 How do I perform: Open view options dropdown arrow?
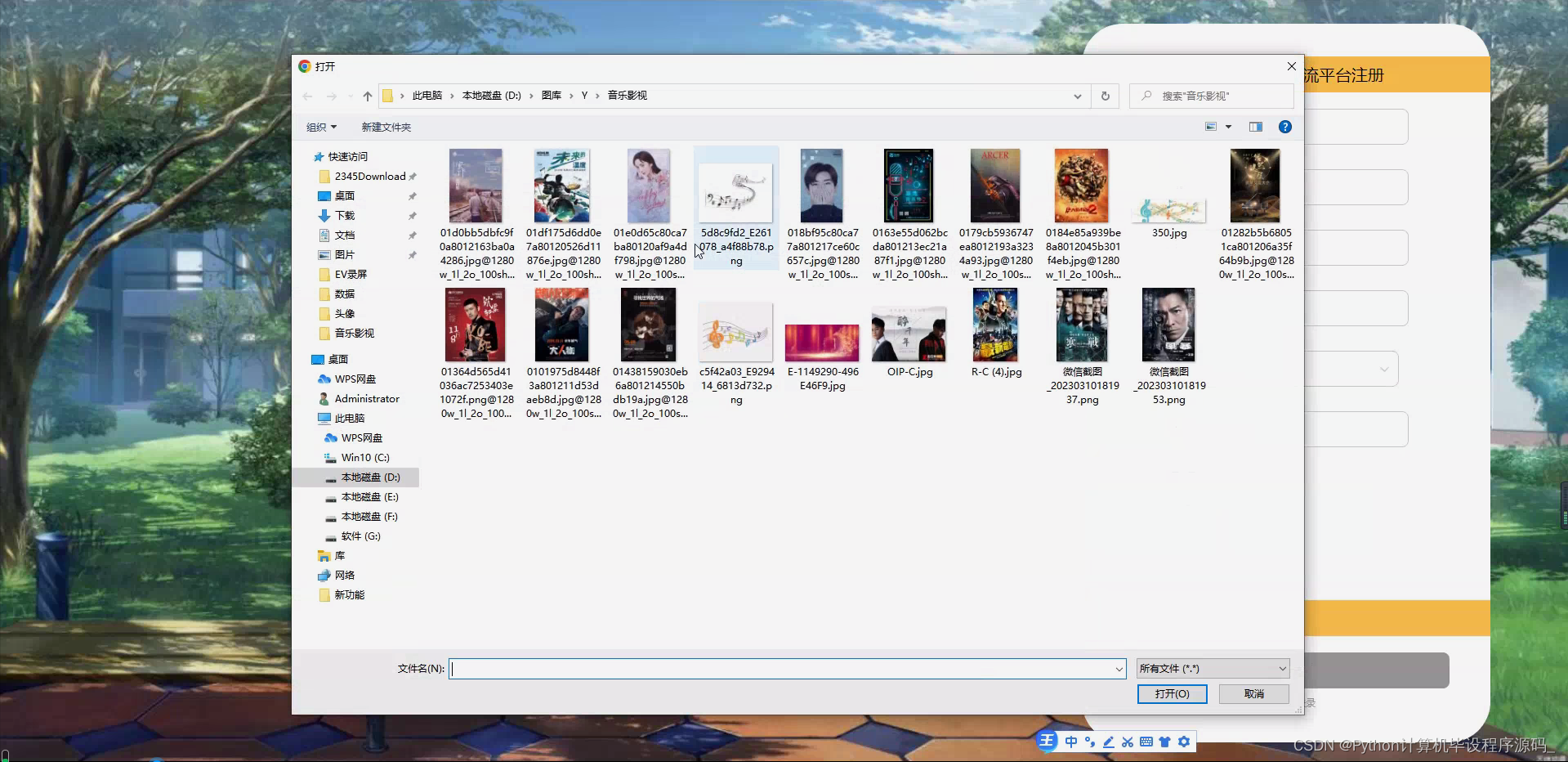coord(1228,127)
